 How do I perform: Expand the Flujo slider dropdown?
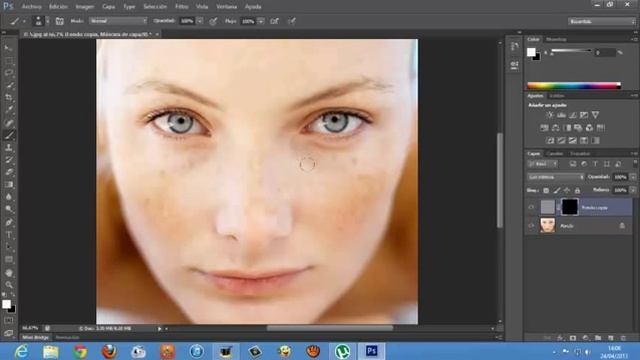point(261,21)
